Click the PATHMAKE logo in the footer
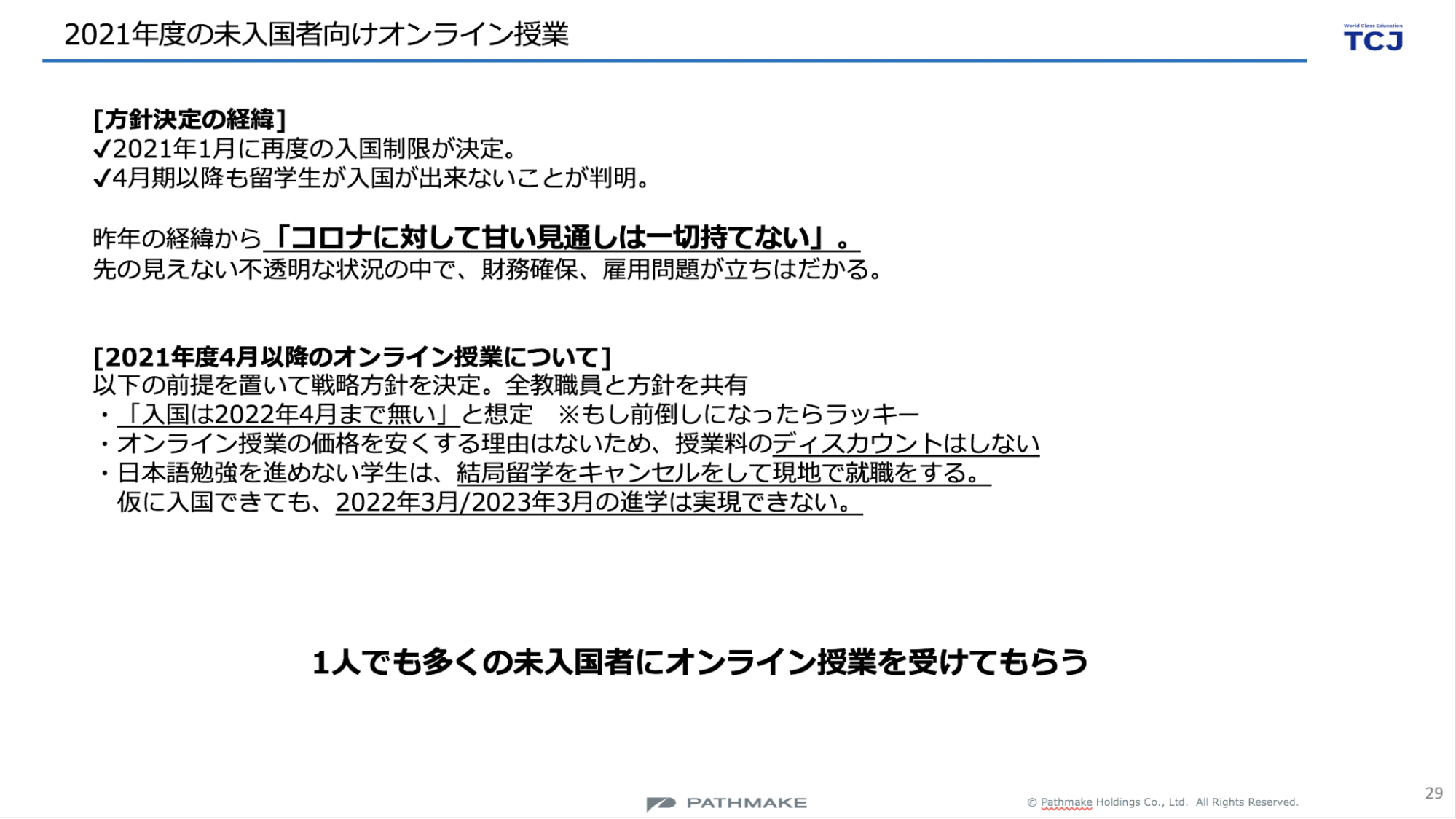Screen dimensions: 1456x819 [x=726, y=803]
